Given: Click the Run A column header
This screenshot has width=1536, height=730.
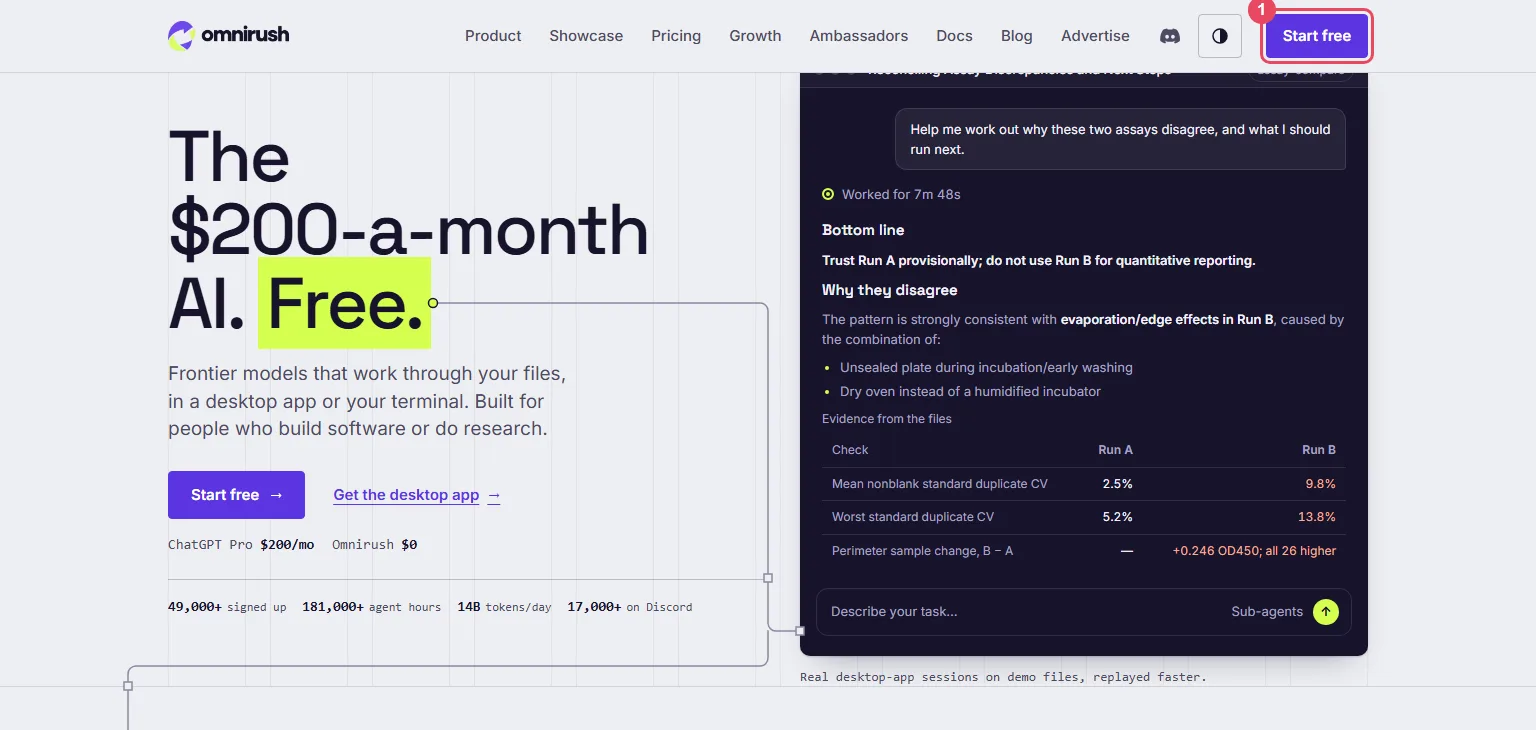Looking at the screenshot, I should (x=1115, y=450).
